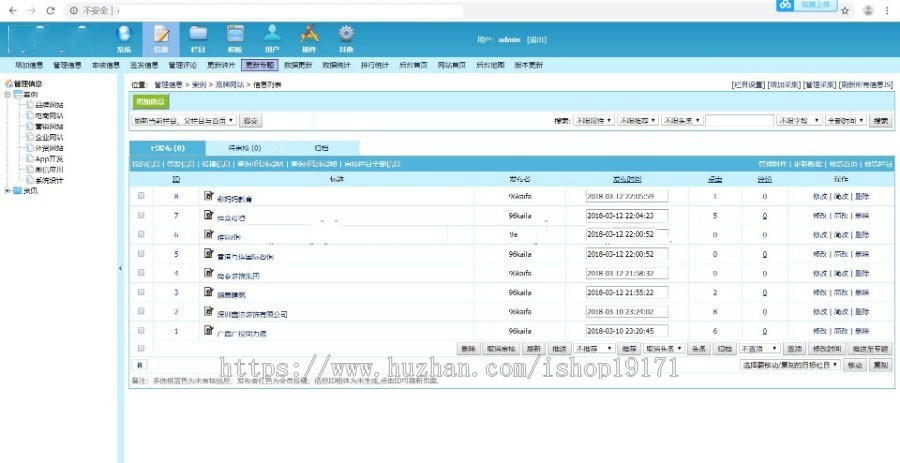The height and width of the screenshot is (463, 900).
Task: Open the Chrome profile avatar icon
Action: (x=868, y=10)
